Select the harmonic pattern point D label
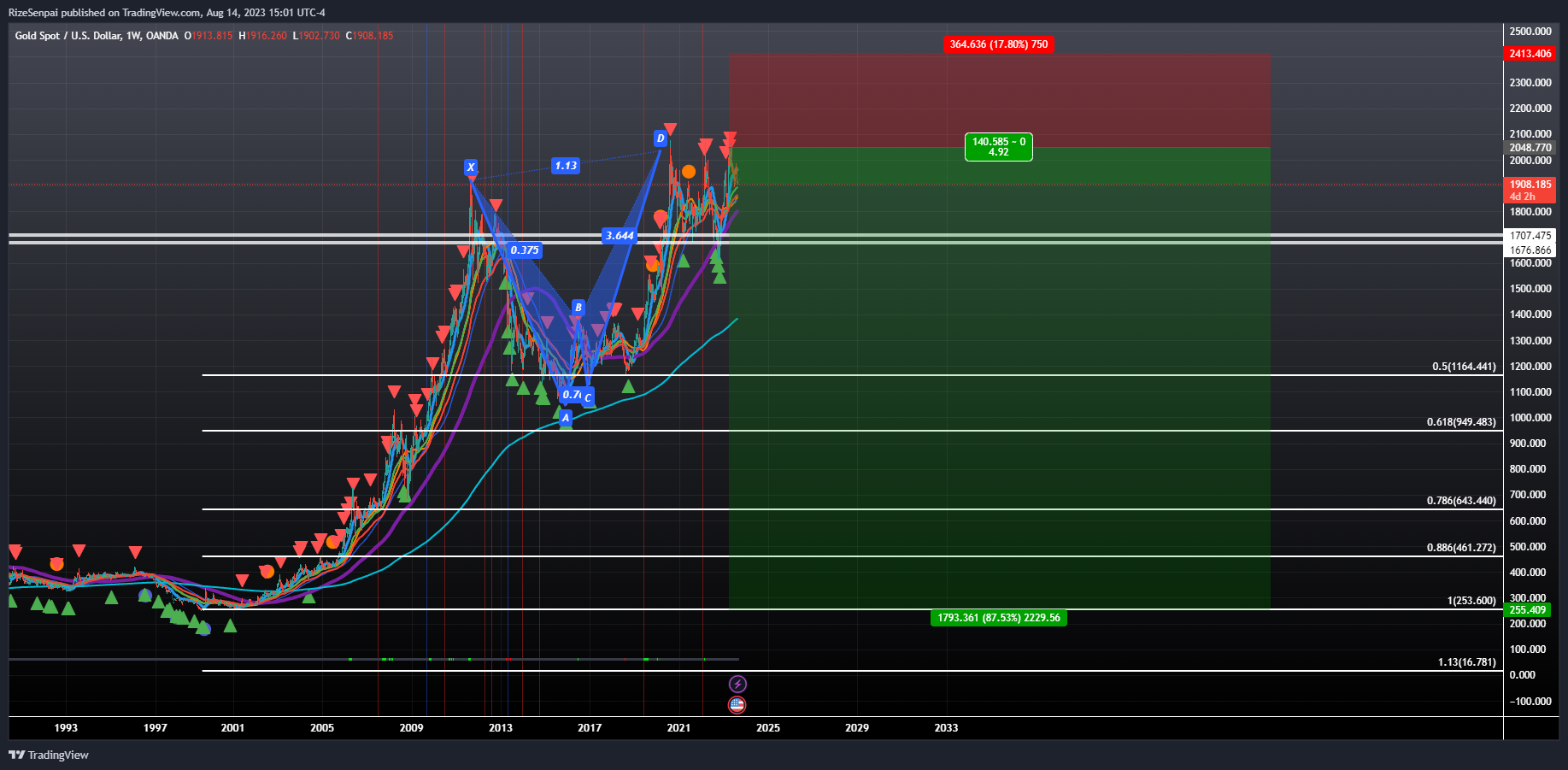The height and width of the screenshot is (770, 1568). [x=661, y=138]
